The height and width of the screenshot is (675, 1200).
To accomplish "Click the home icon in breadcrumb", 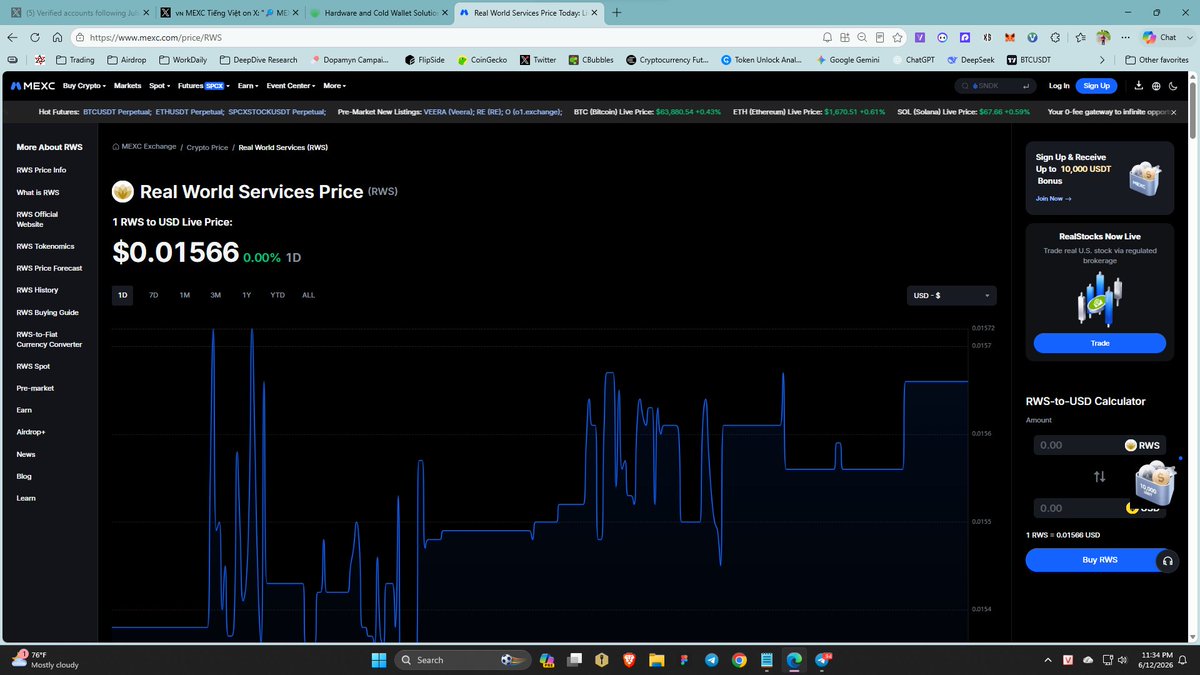I will pyautogui.click(x=116, y=147).
